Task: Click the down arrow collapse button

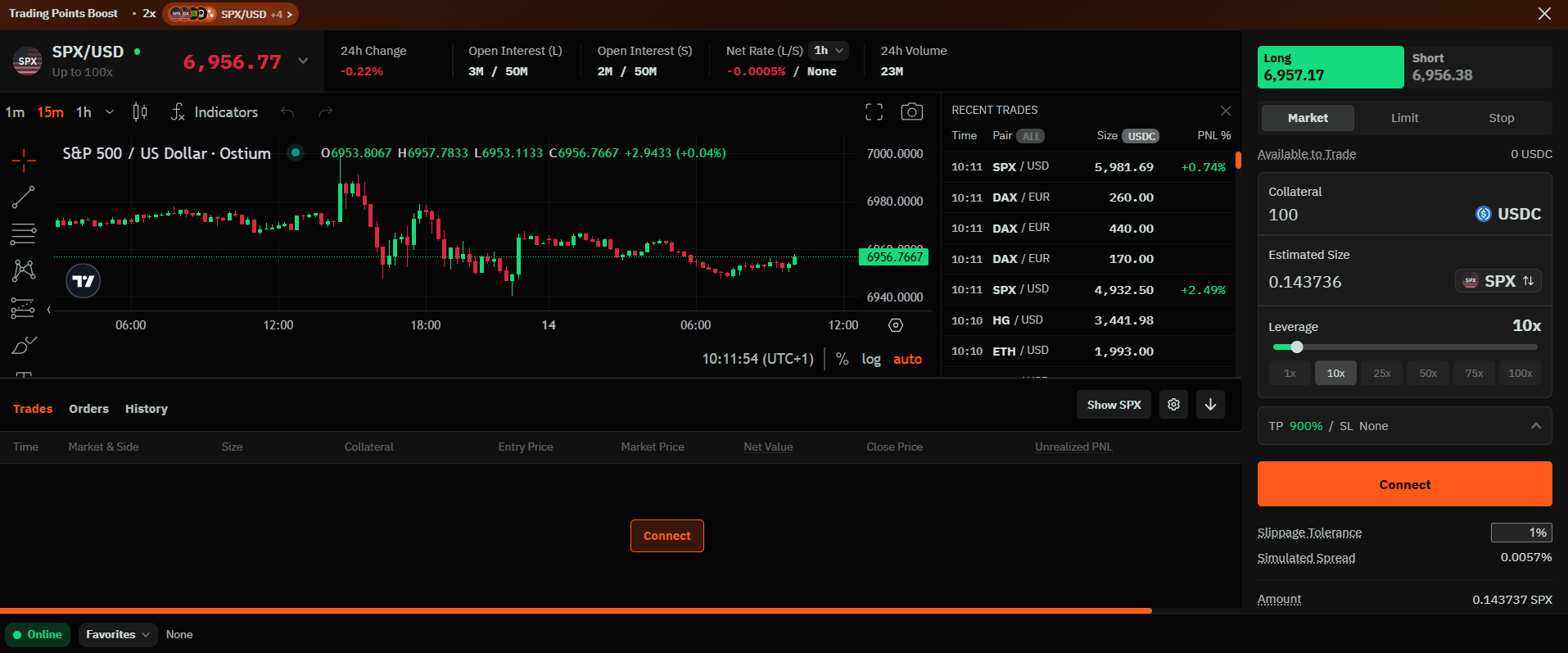Action: [x=1210, y=405]
